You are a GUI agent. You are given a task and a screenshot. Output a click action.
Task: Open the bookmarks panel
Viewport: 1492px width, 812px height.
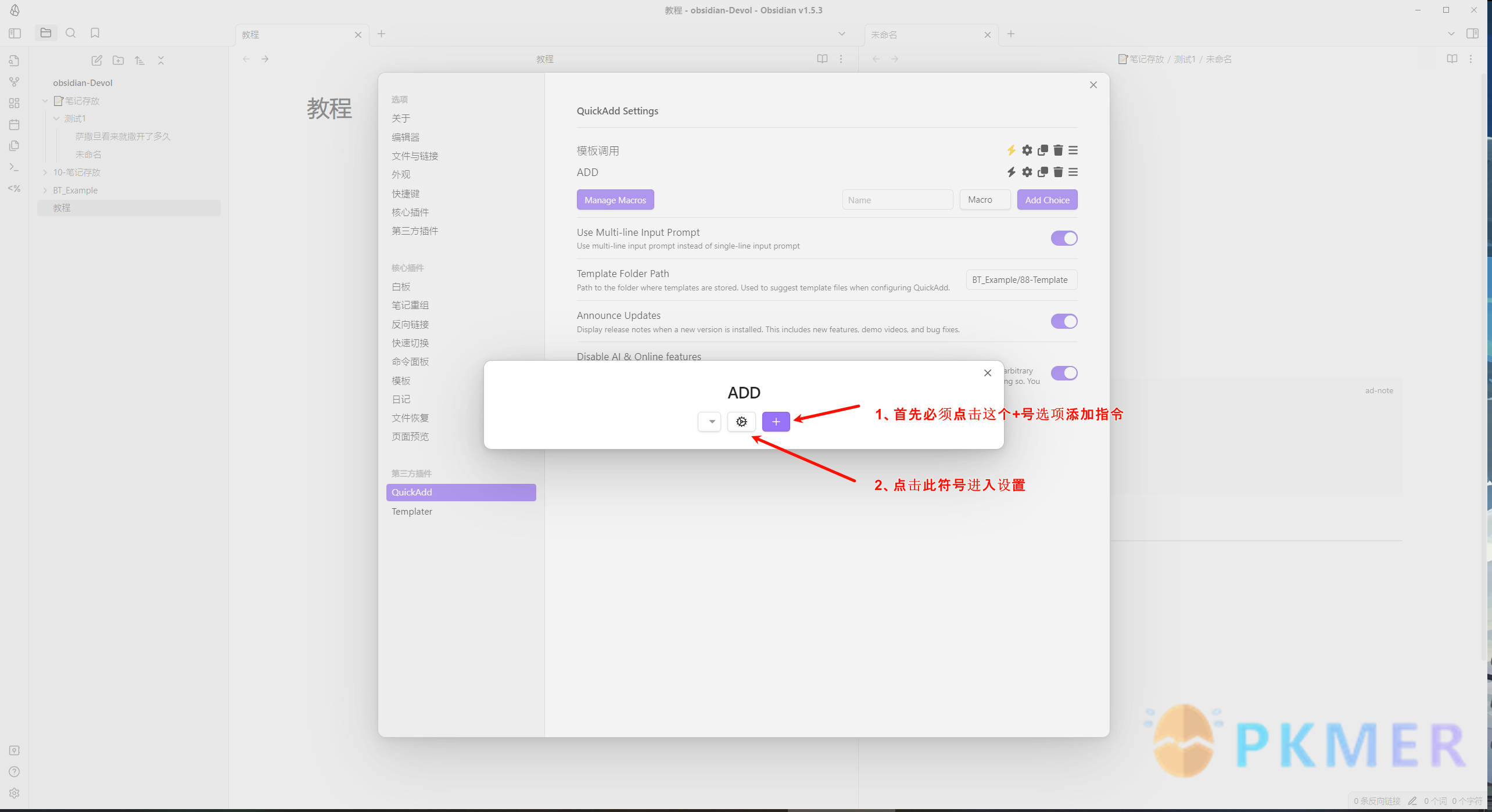point(95,33)
